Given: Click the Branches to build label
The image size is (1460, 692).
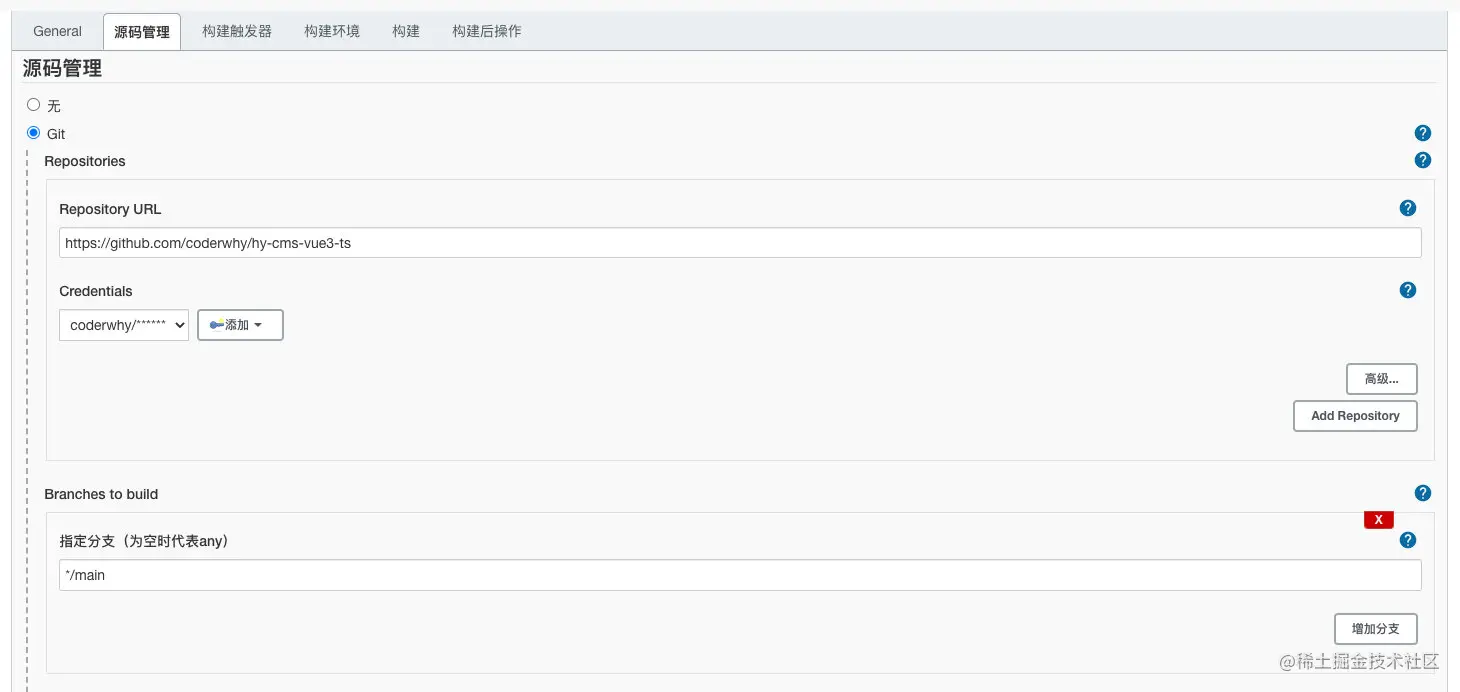Looking at the screenshot, I should (x=101, y=494).
